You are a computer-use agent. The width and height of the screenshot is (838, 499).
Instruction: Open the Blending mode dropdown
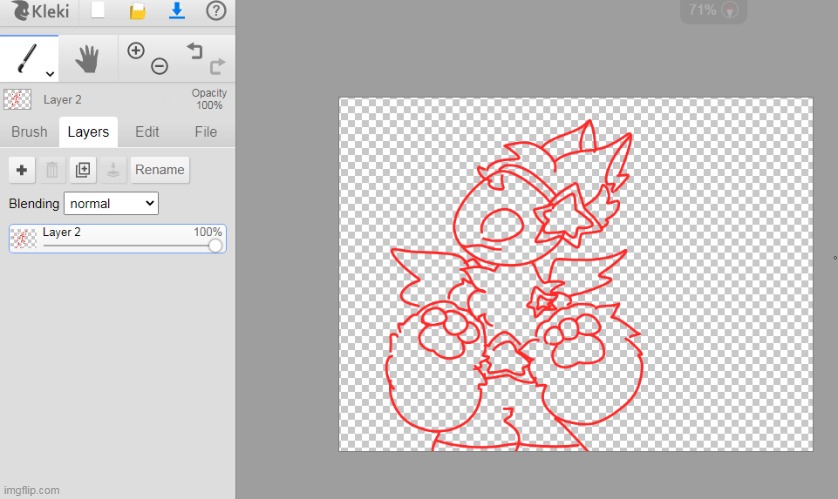pyautogui.click(x=111, y=204)
